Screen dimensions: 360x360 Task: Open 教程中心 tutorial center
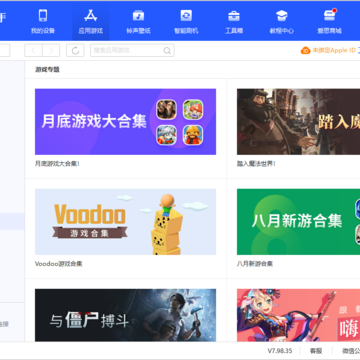(x=282, y=21)
